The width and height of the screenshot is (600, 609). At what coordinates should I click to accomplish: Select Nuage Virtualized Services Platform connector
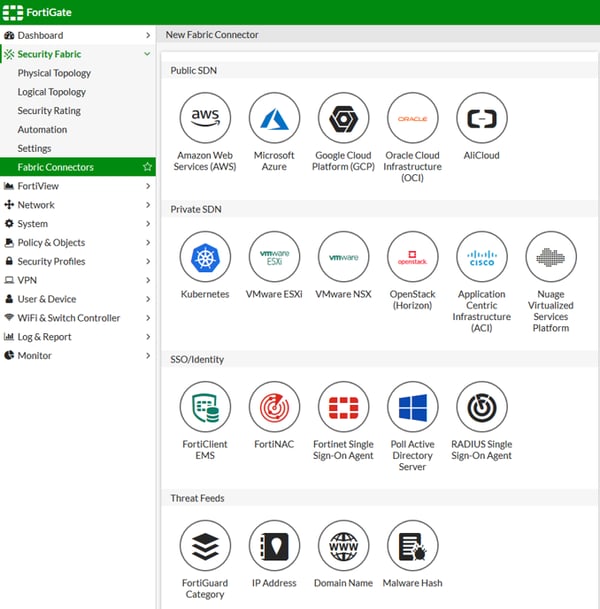click(551, 257)
